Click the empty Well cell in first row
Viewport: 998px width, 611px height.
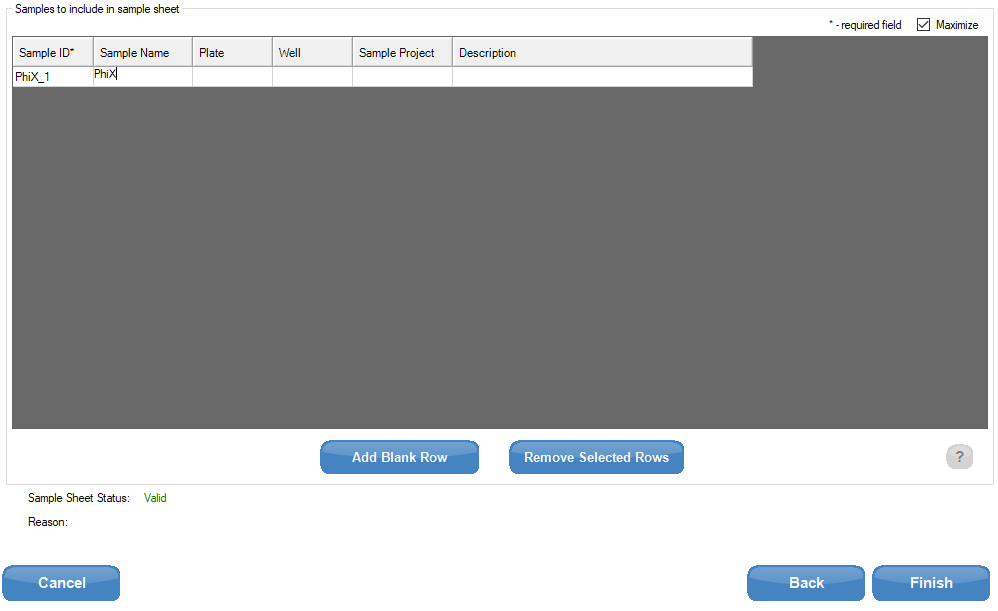(x=312, y=77)
